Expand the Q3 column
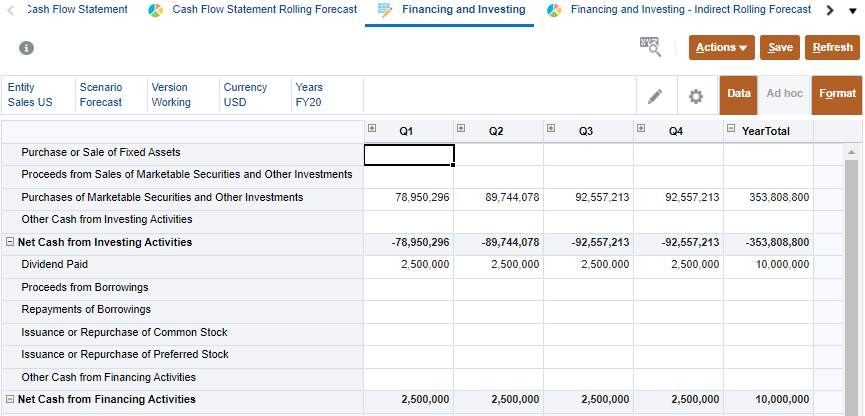The height and width of the screenshot is (416, 865). coord(552,128)
